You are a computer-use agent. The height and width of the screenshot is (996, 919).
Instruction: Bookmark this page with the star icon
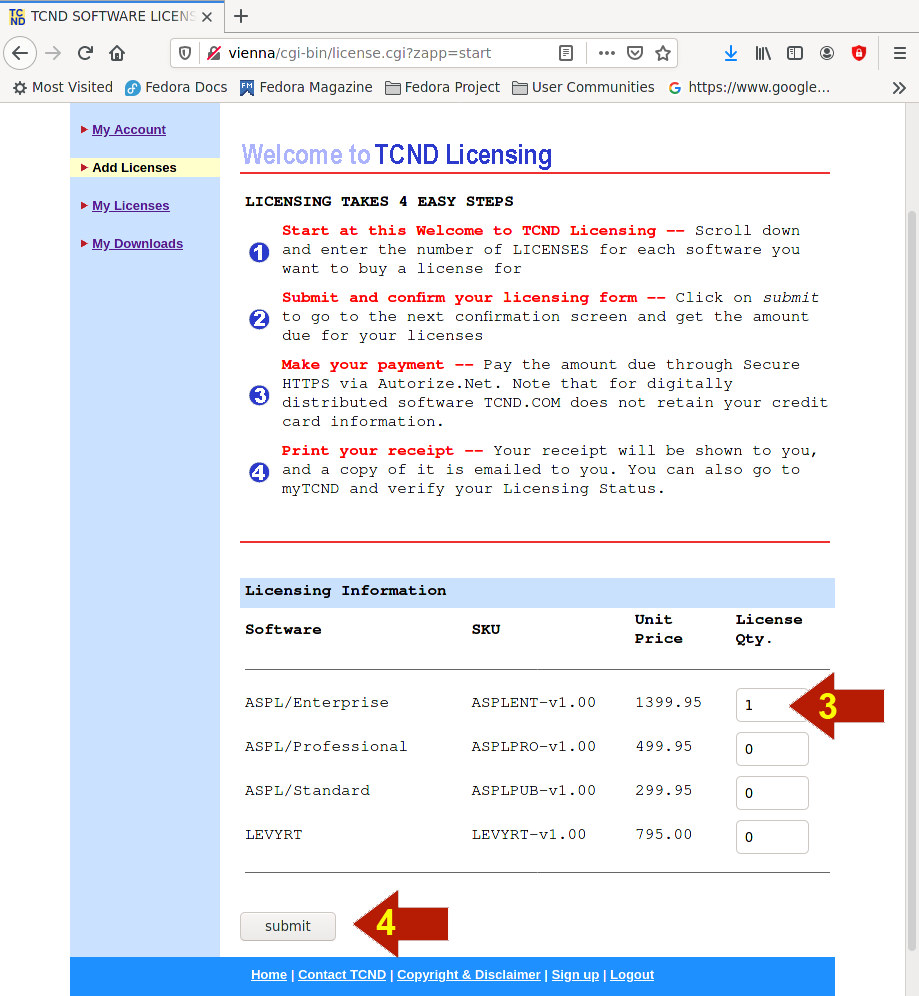click(x=662, y=53)
